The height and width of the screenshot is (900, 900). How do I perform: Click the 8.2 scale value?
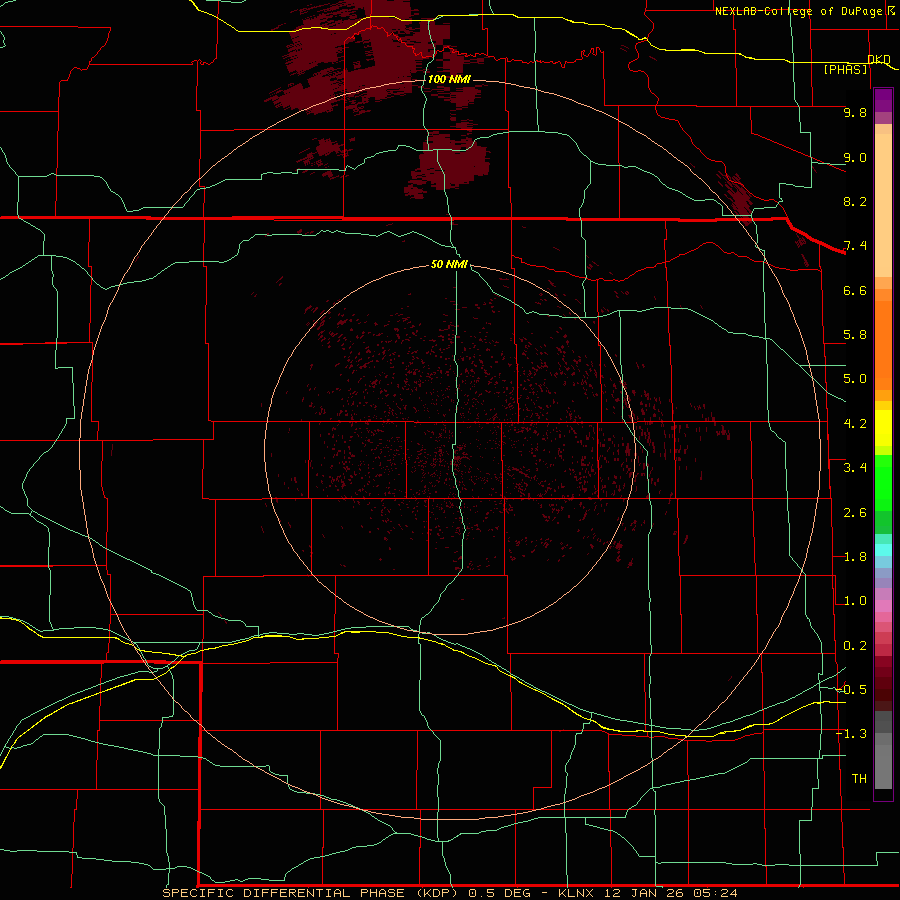[x=855, y=201]
